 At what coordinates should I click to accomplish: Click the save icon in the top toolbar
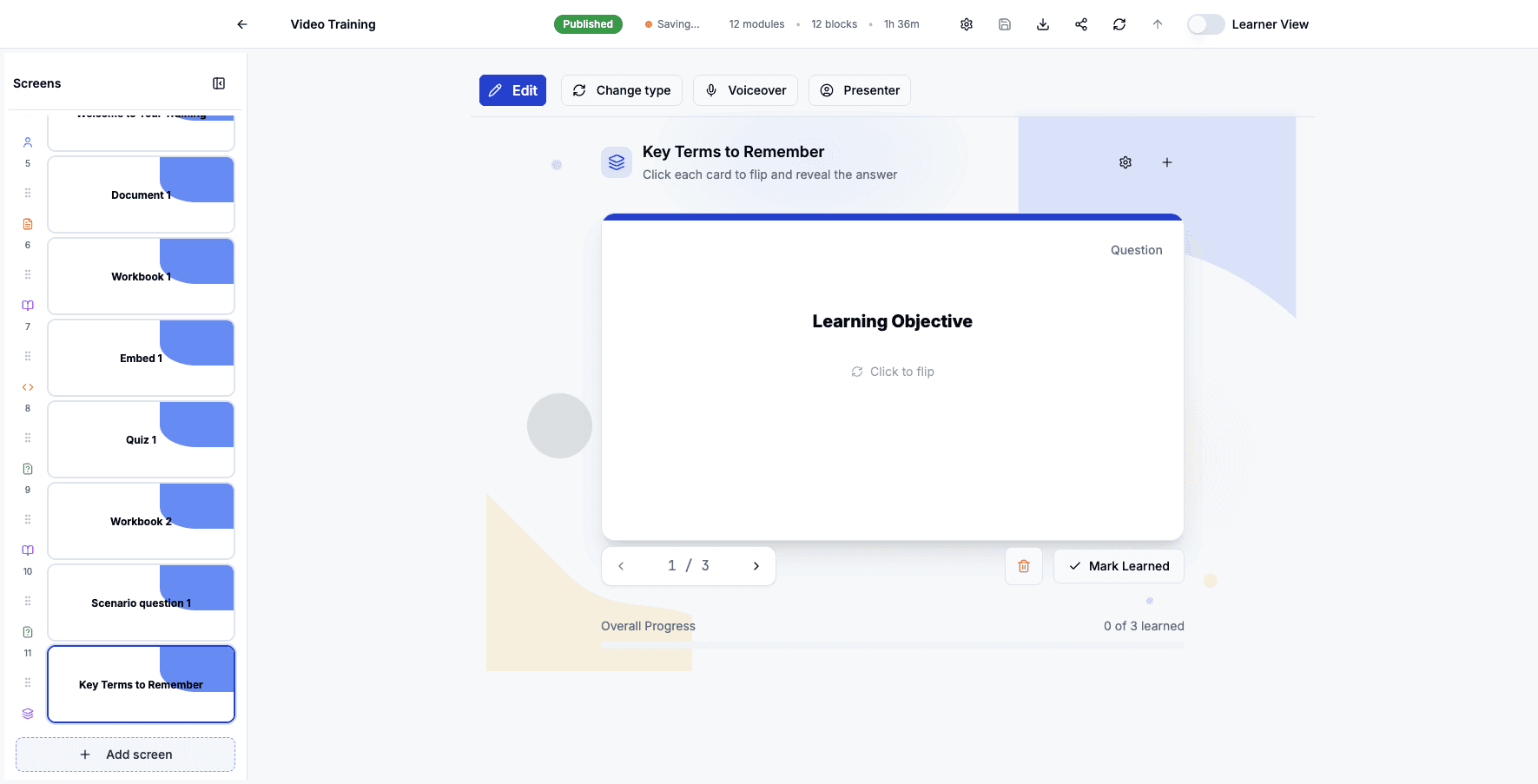pyautogui.click(x=1005, y=23)
